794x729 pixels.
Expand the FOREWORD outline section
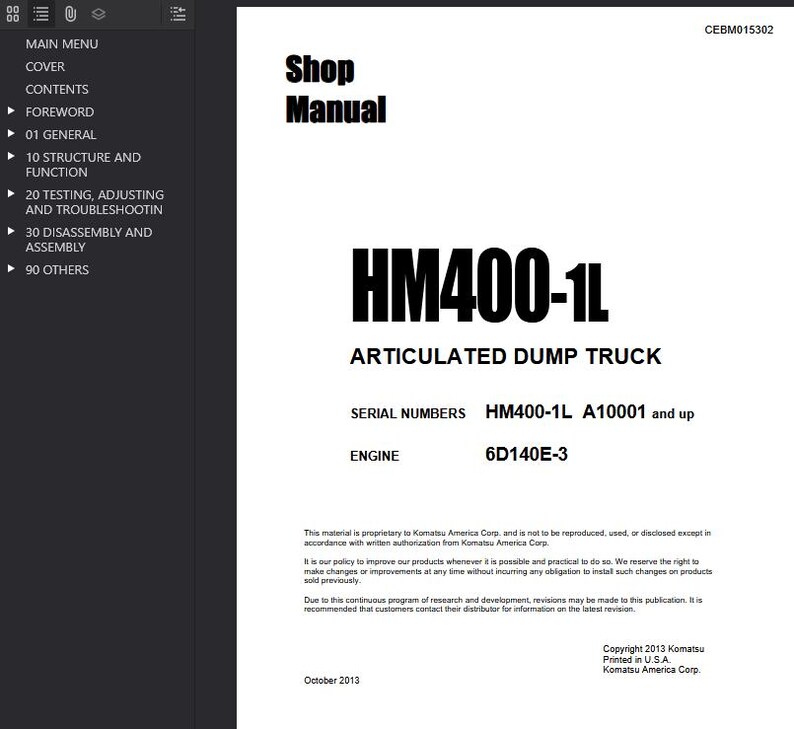[x=11, y=110]
